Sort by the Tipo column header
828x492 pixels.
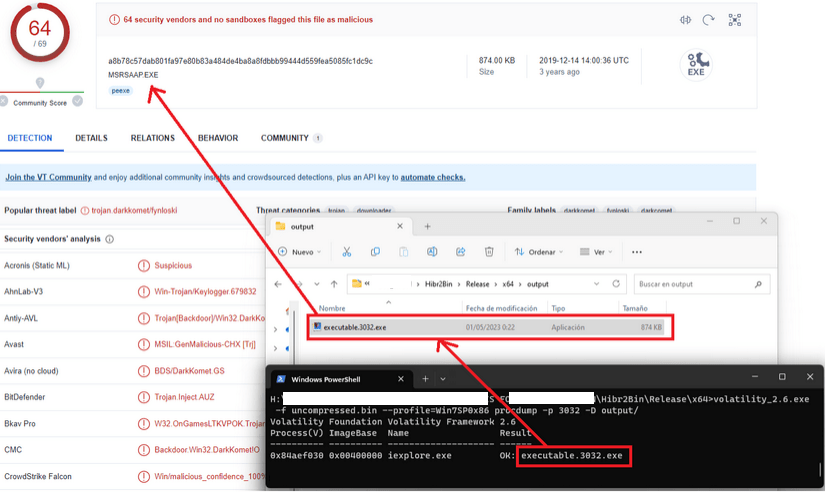(558, 308)
